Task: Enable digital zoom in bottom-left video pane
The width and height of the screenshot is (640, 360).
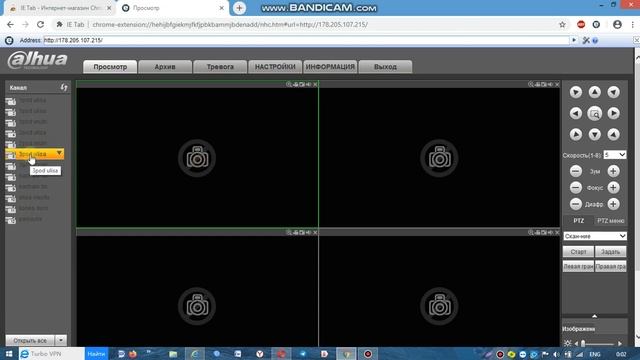Action: [x=289, y=232]
